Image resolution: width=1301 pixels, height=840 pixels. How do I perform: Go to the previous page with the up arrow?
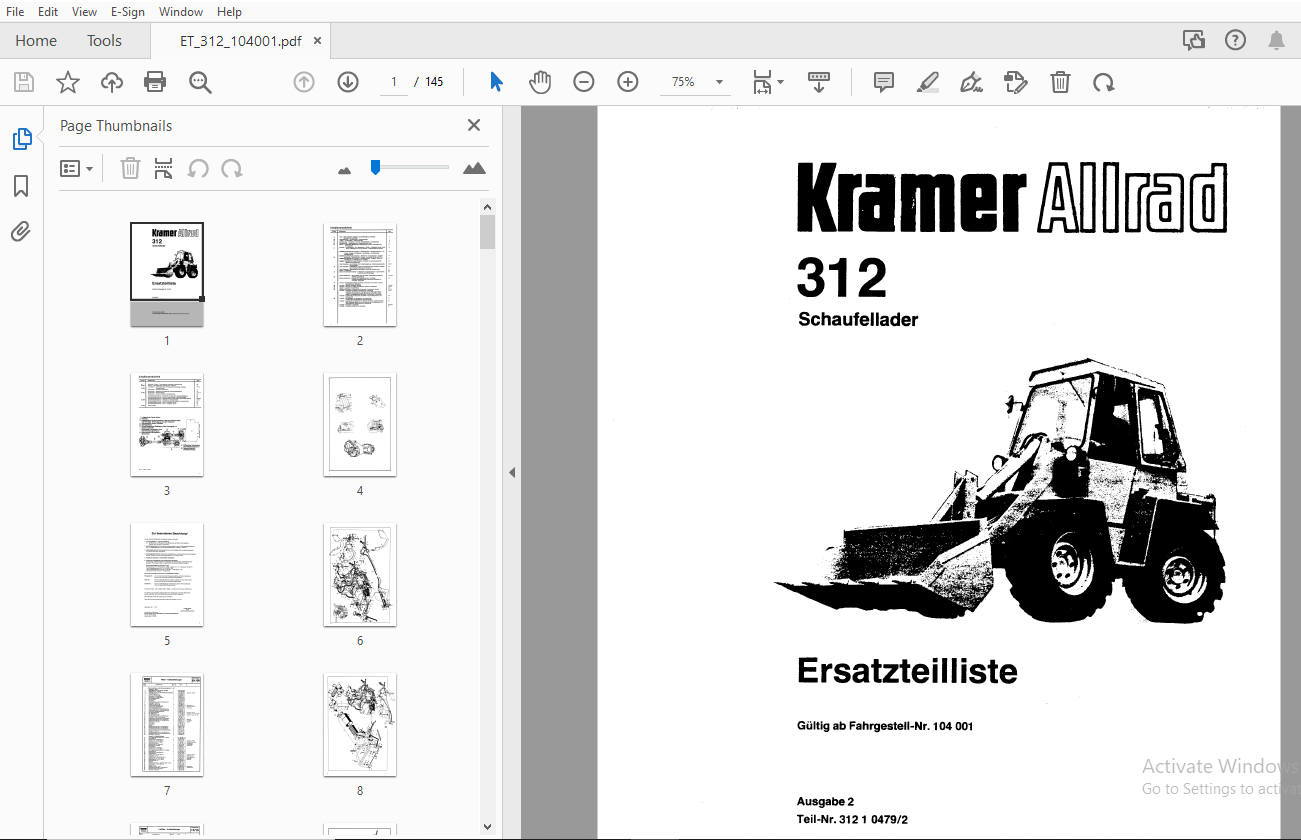304,82
